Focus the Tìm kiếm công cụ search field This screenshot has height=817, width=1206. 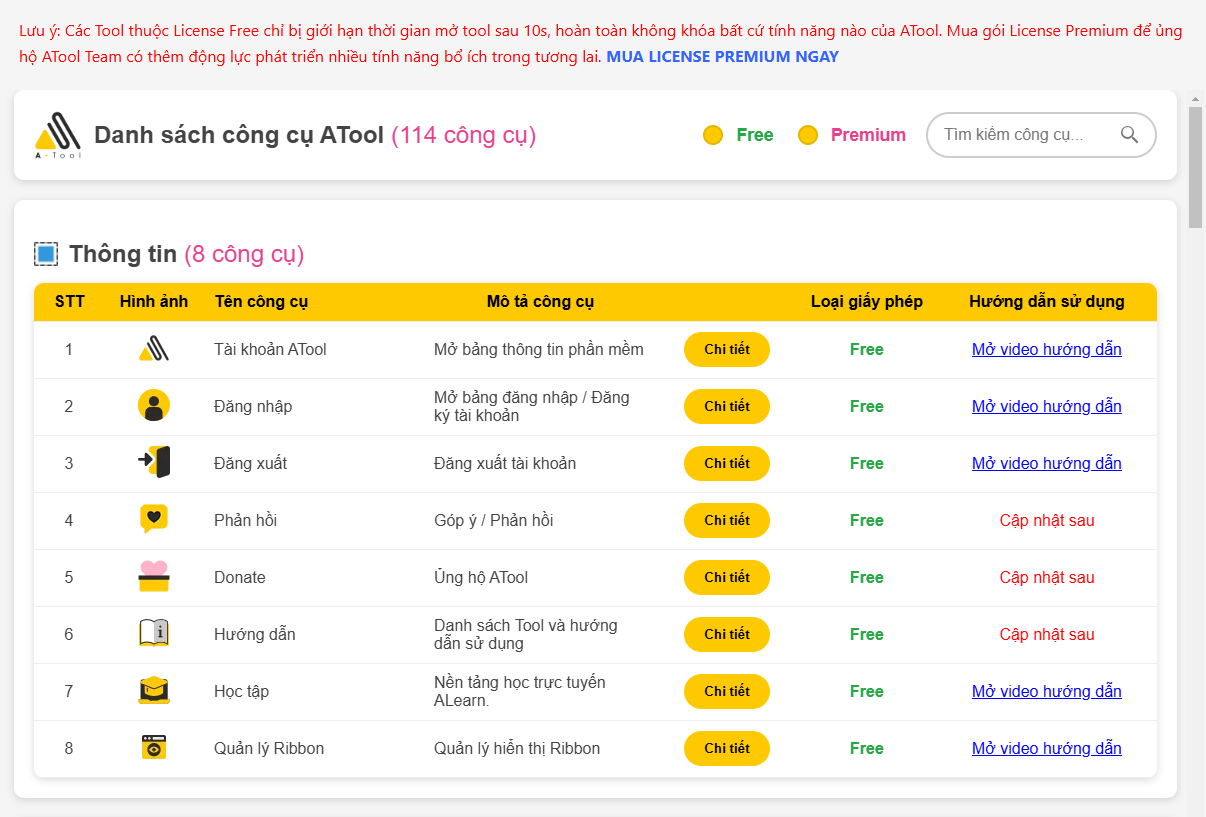click(x=1027, y=135)
